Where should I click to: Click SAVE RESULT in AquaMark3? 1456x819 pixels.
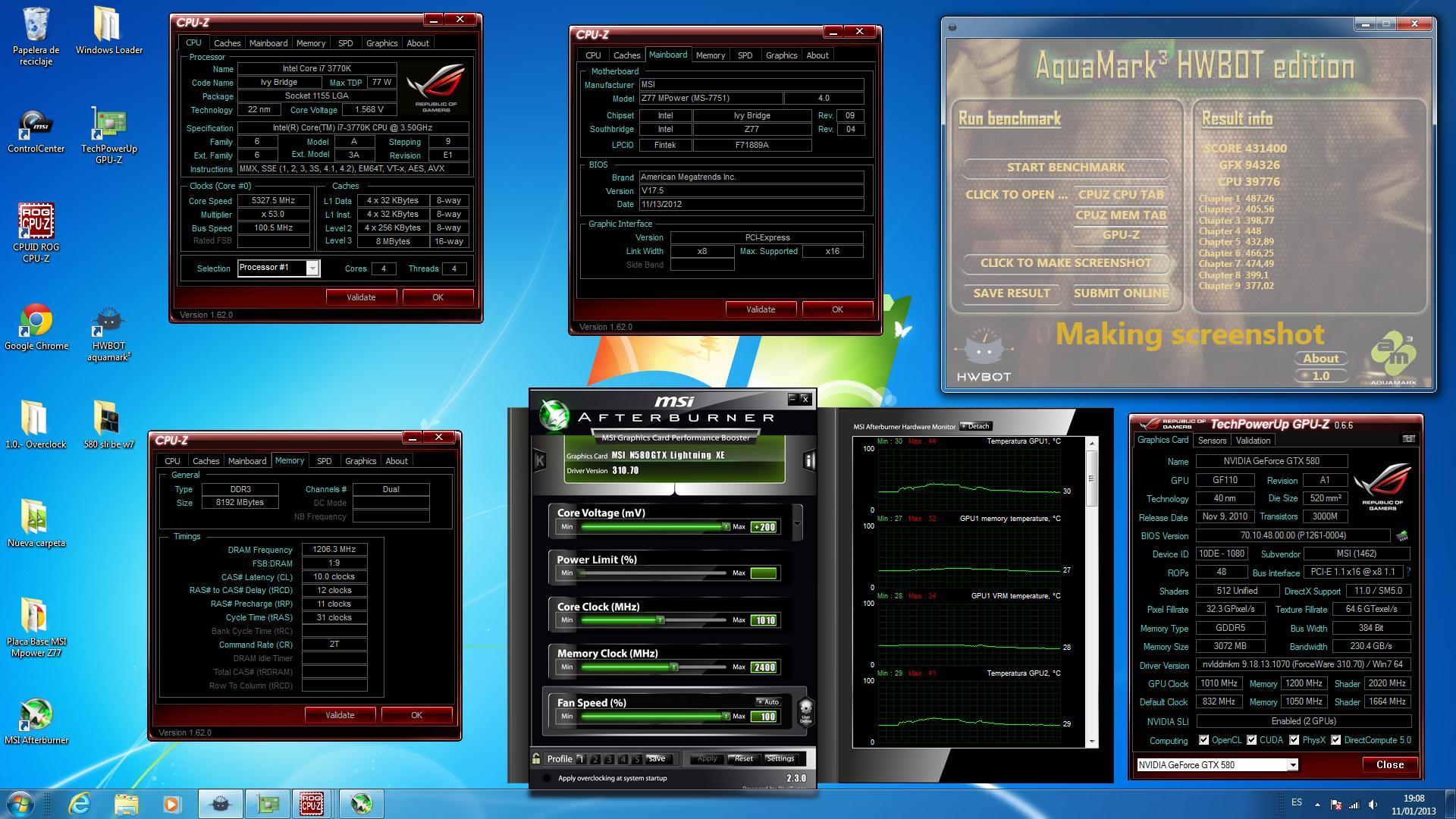point(1012,293)
